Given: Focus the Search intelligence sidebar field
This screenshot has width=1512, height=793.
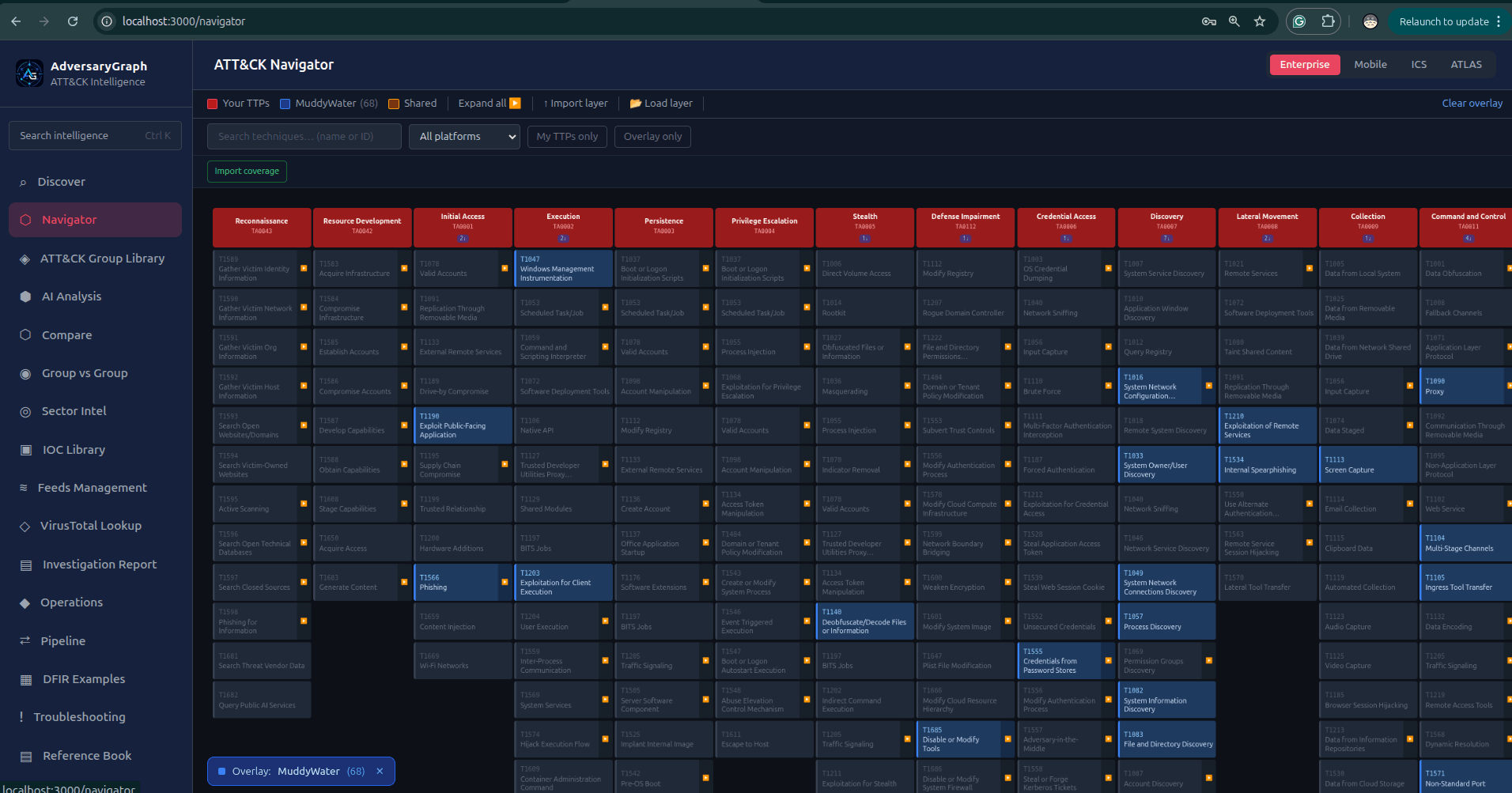Looking at the screenshot, I should tap(95, 136).
